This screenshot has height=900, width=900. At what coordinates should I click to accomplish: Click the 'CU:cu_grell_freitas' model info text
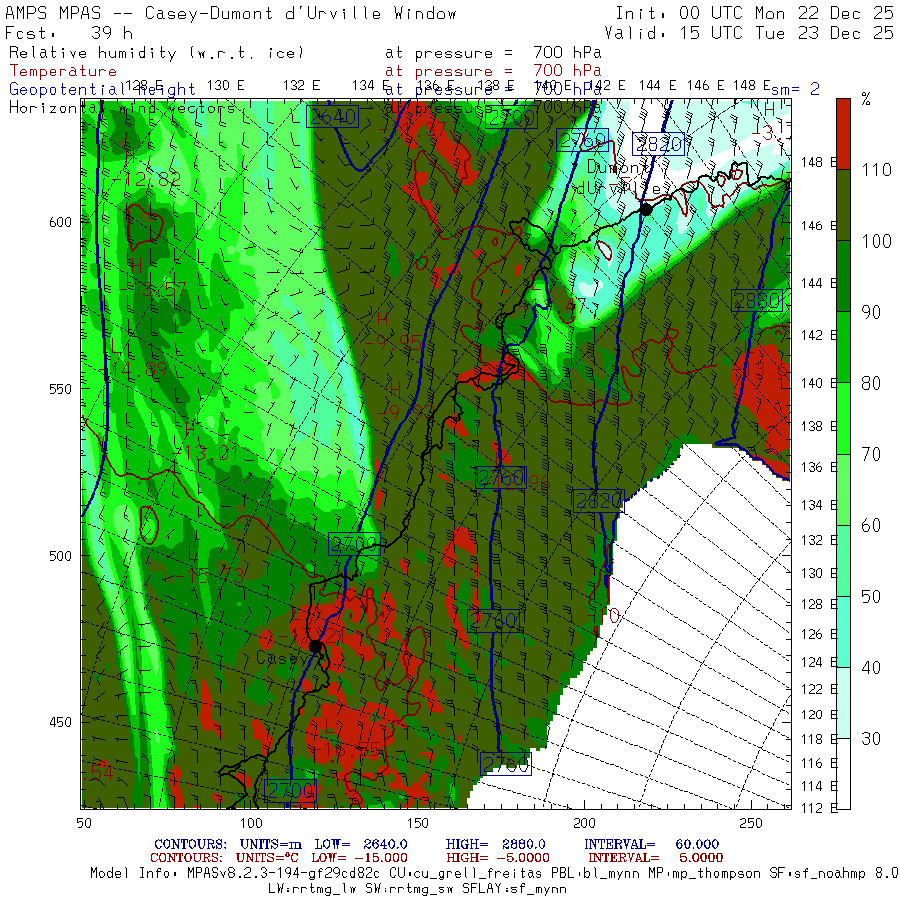(x=465, y=874)
